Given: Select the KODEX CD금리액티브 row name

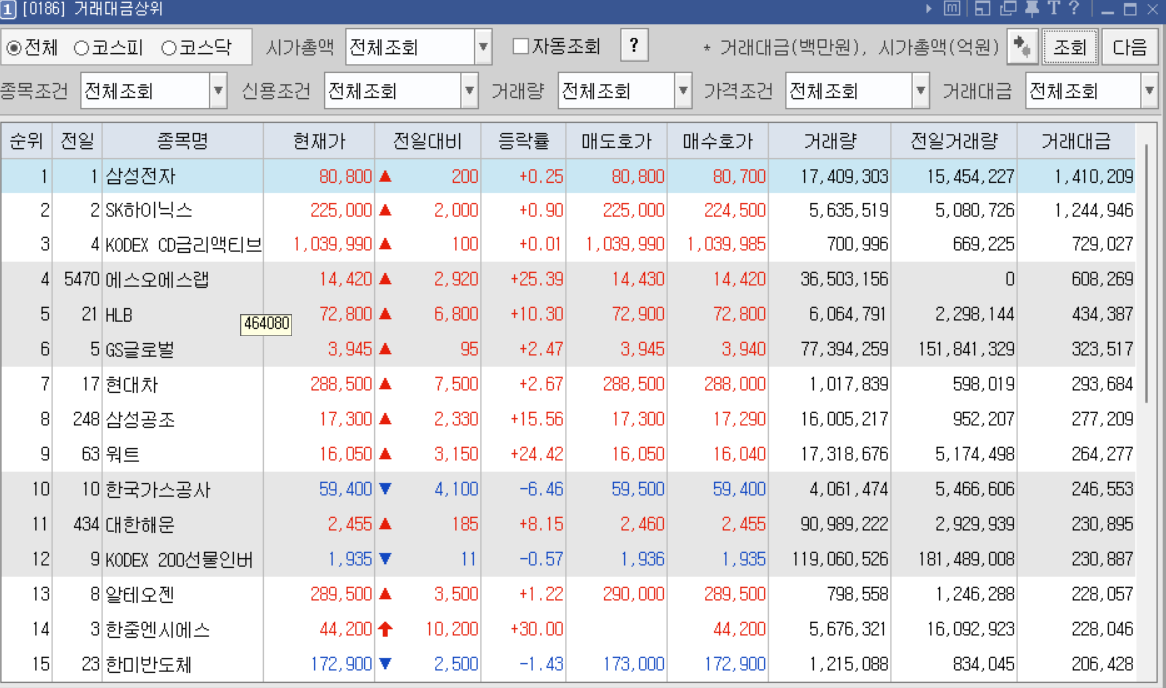Looking at the screenshot, I should tap(183, 245).
